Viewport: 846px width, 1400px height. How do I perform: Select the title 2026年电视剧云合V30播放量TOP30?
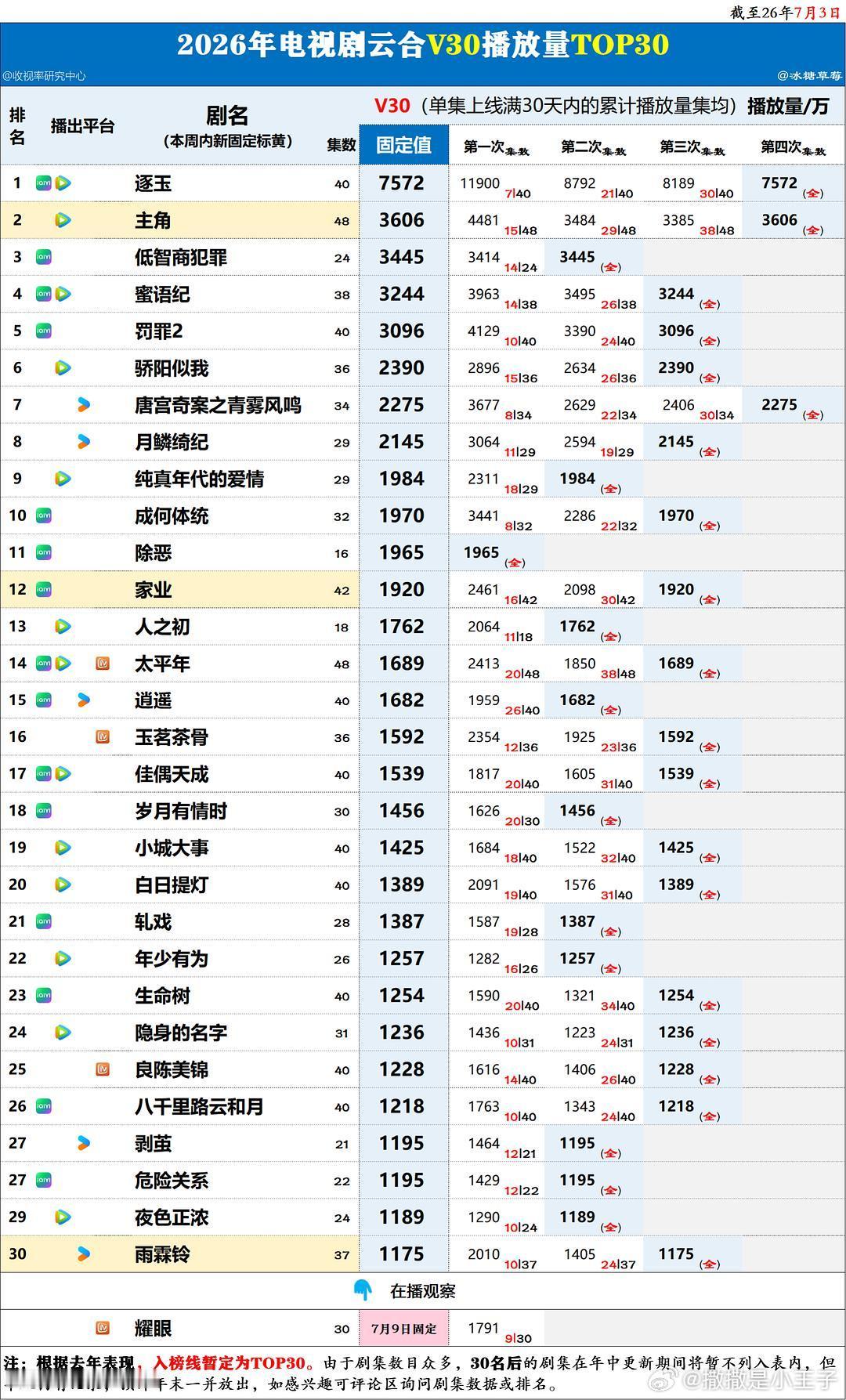click(423, 45)
